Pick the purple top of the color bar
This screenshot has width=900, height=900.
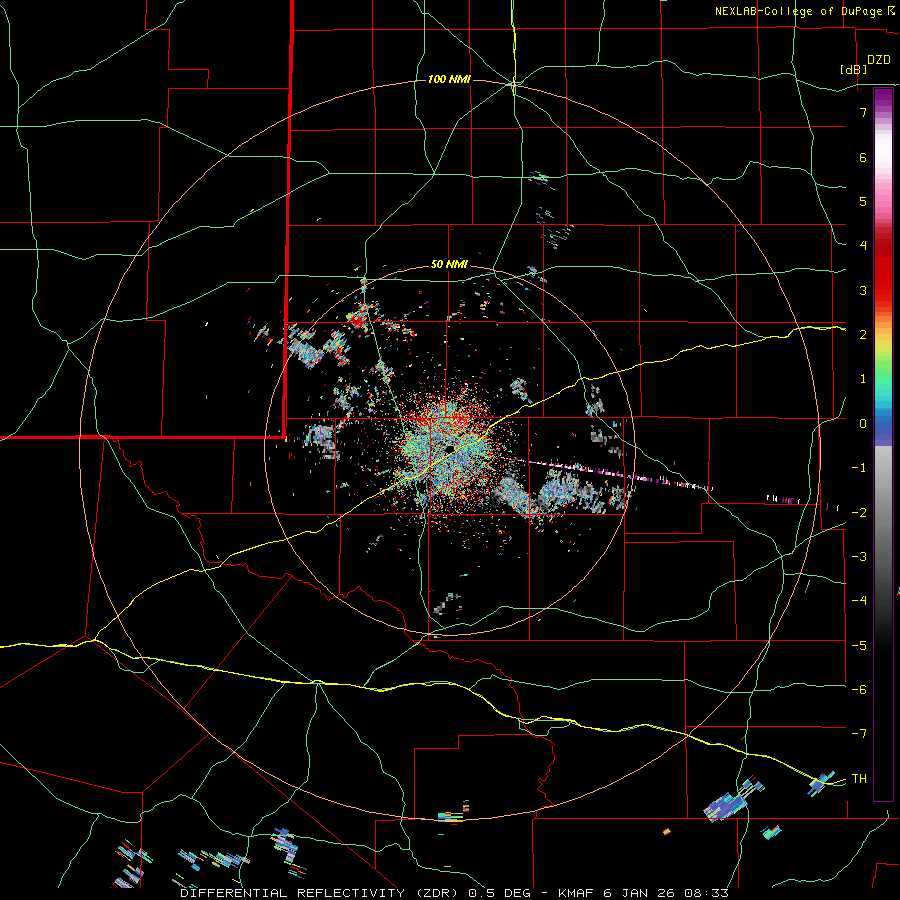(x=883, y=100)
